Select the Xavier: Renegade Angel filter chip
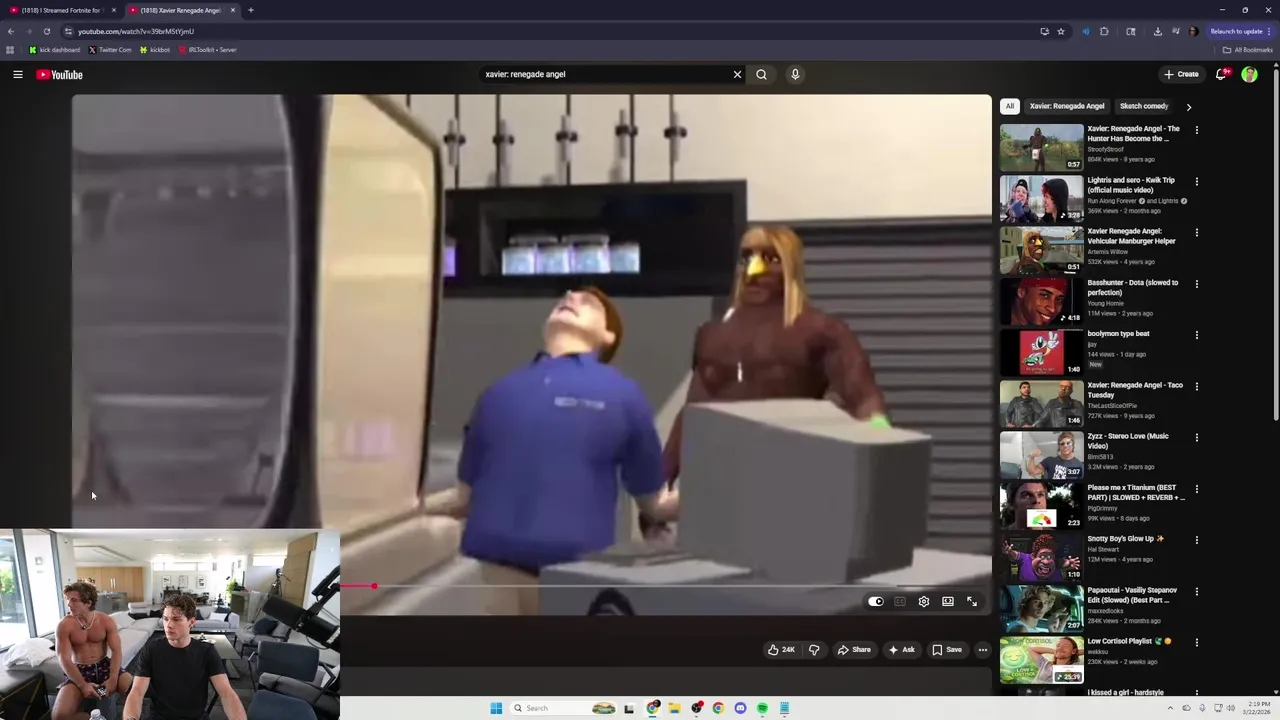 [1067, 106]
